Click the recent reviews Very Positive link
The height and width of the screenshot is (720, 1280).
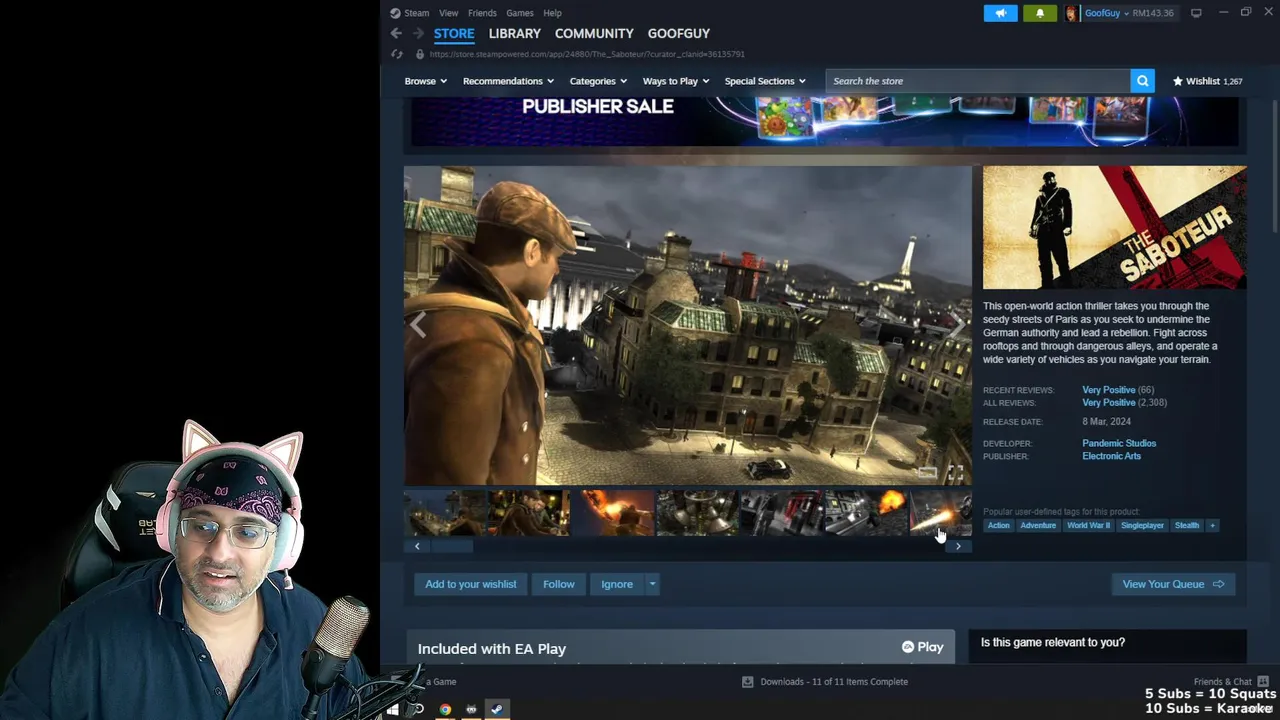[1109, 390]
